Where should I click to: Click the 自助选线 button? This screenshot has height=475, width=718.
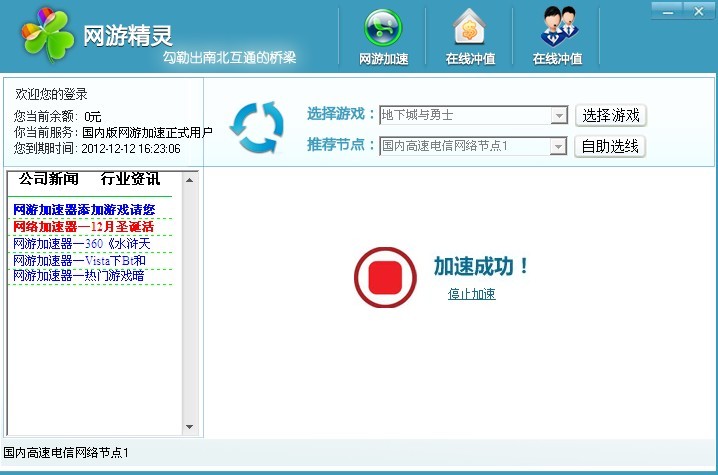[610, 147]
